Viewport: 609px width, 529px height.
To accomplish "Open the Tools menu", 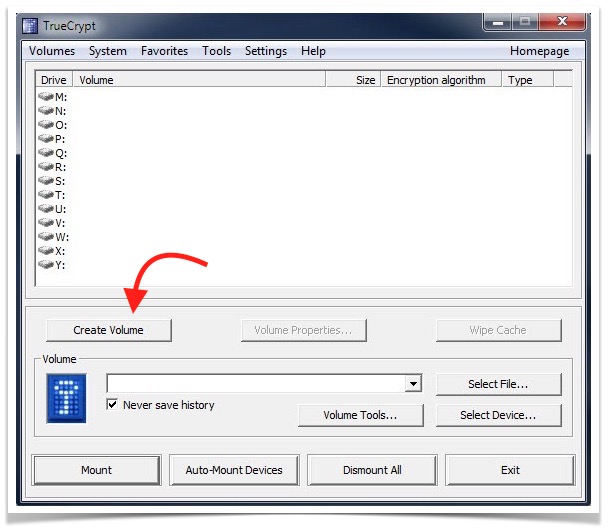I will [216, 51].
